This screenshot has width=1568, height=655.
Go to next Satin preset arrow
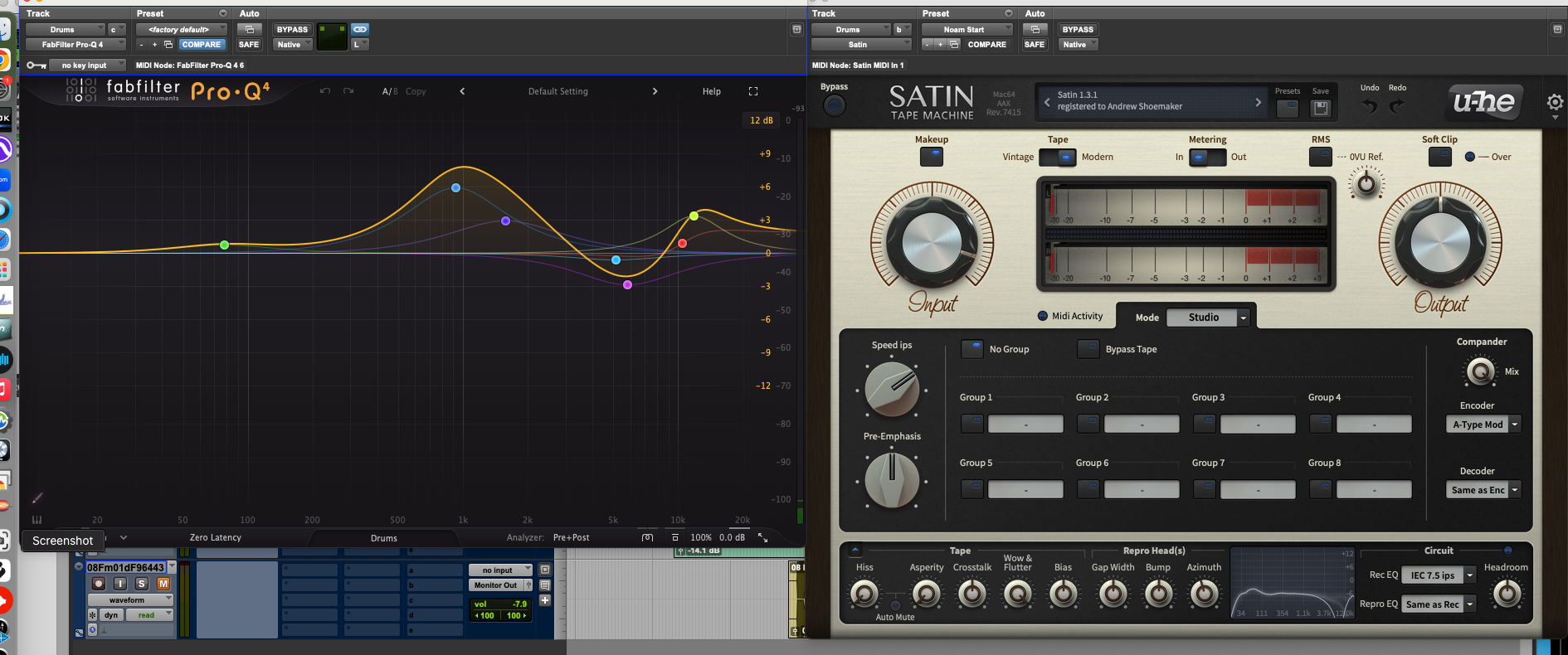[1258, 102]
